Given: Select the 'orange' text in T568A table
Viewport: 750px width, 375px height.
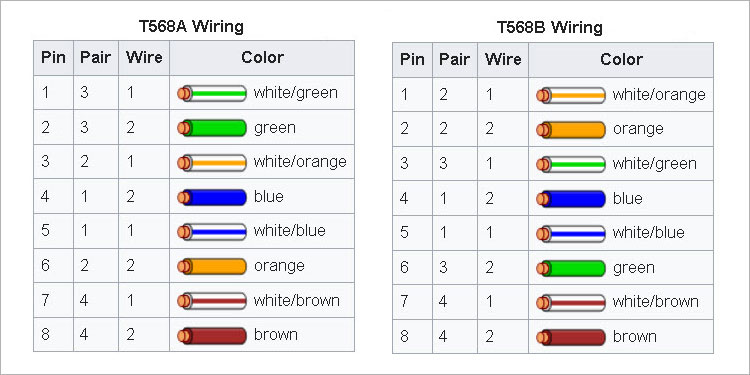Looking at the screenshot, I should 279,266.
